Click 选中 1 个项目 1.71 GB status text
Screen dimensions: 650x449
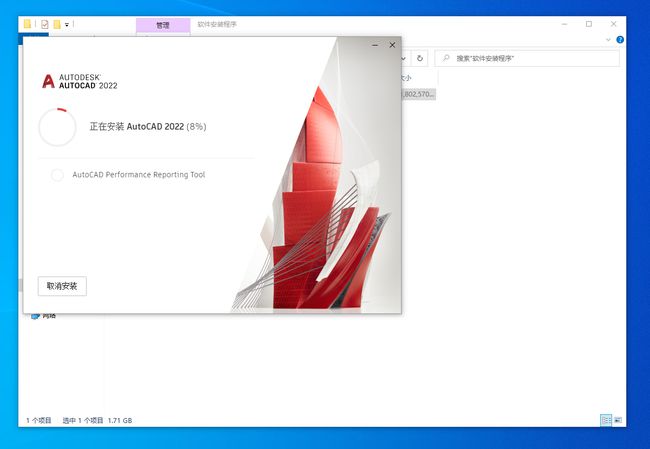coord(97,420)
